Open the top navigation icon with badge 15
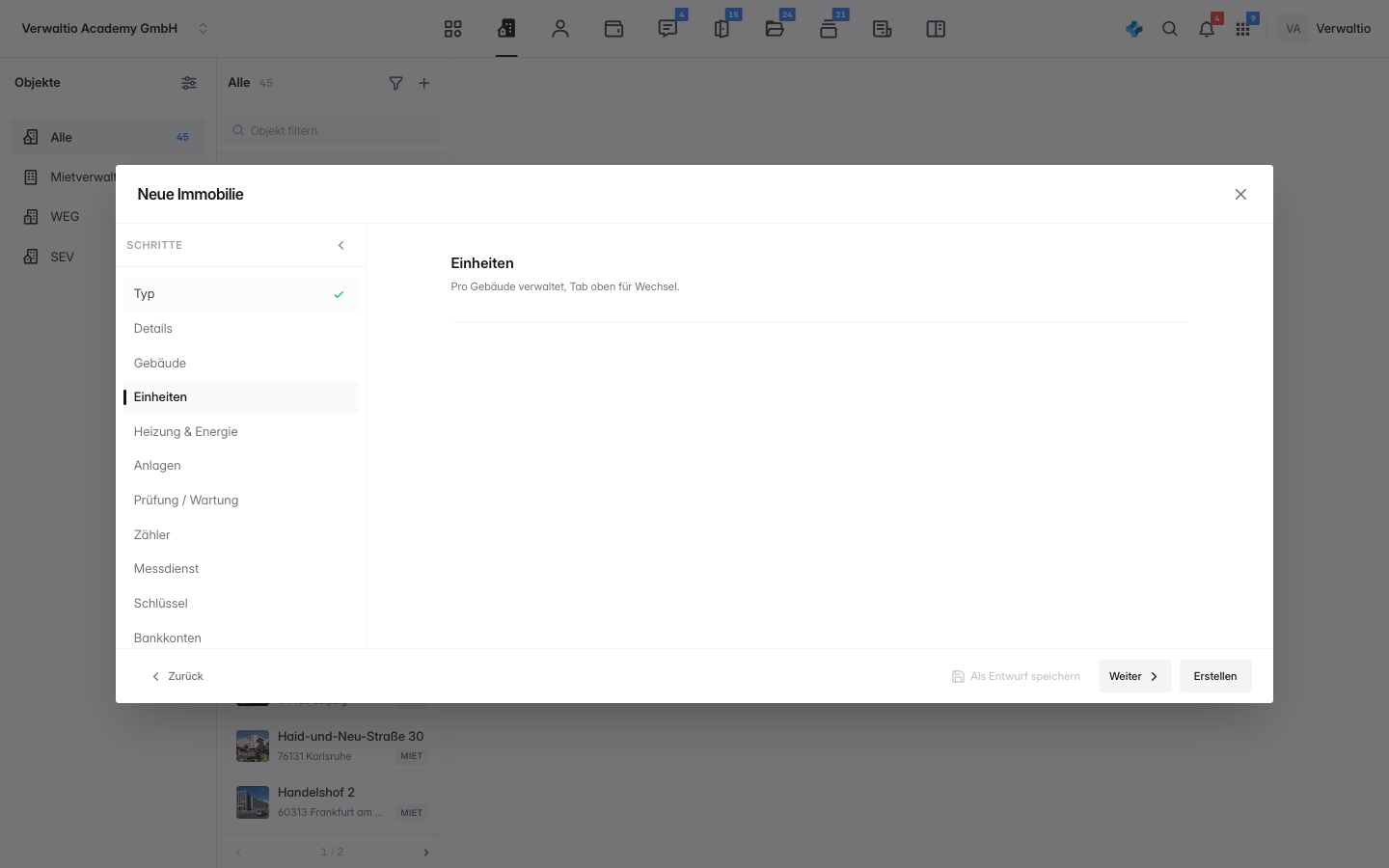1389x868 pixels. point(722,29)
